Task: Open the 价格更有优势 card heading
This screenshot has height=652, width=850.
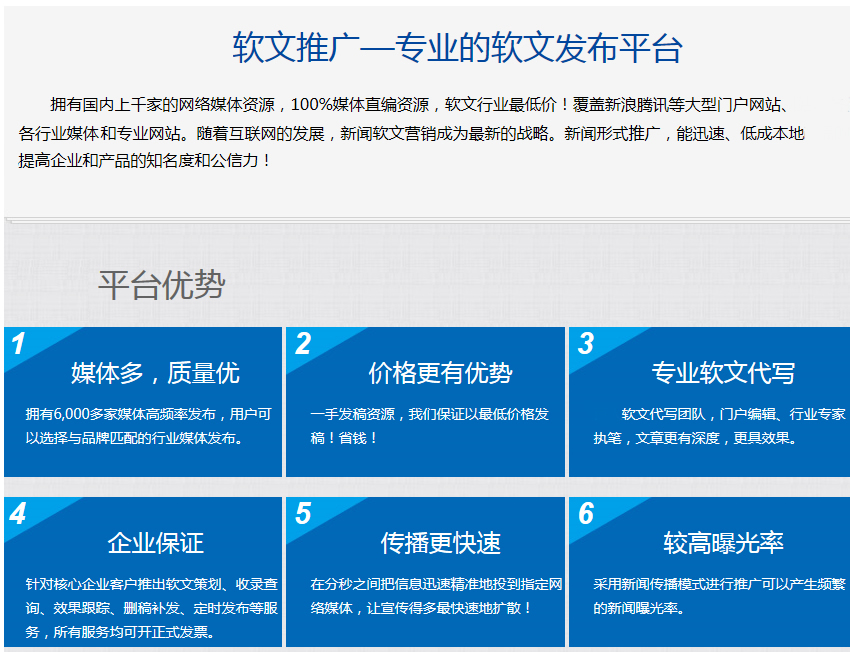Action: point(440,374)
